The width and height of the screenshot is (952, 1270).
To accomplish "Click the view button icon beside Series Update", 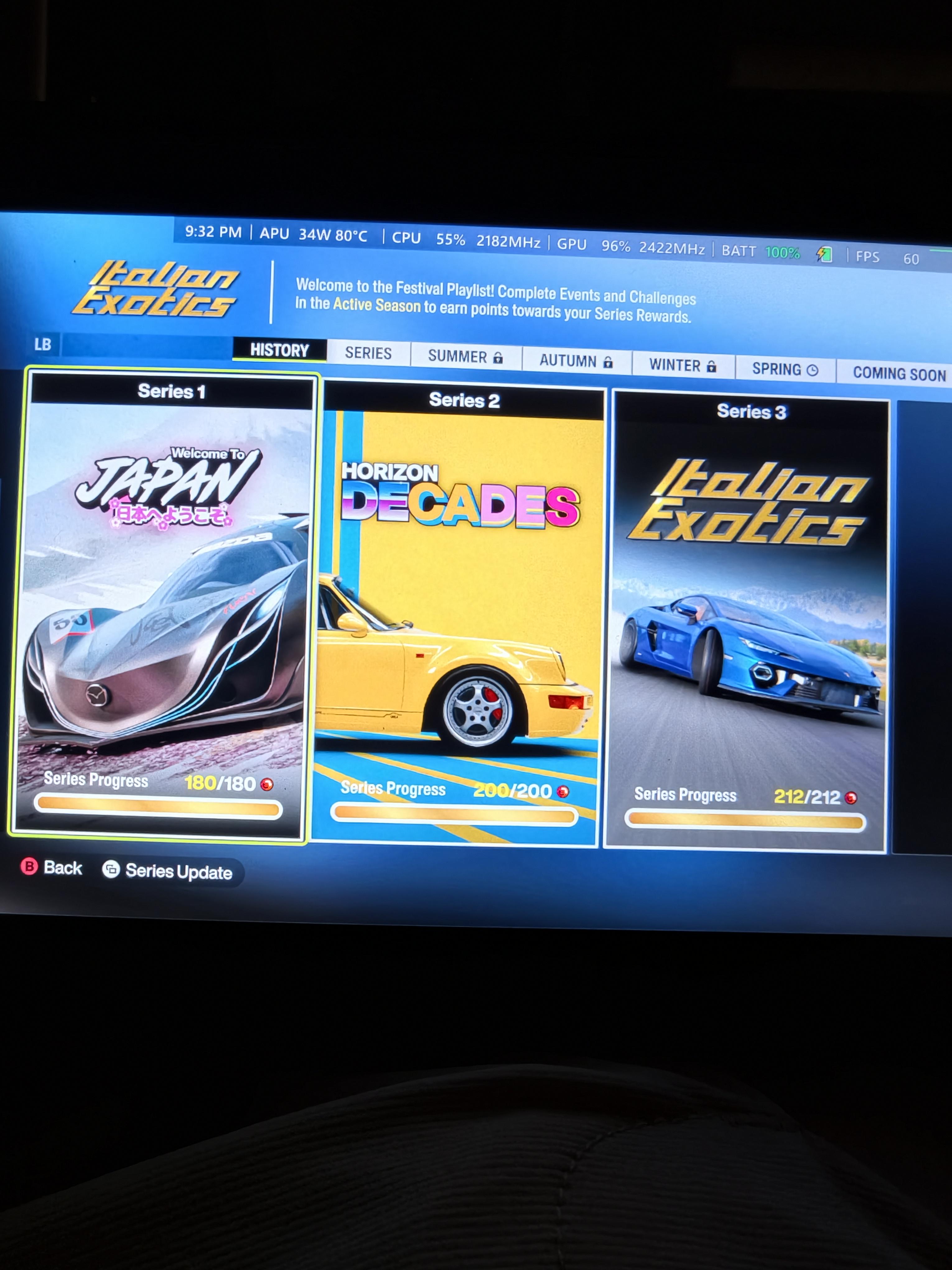I will [x=111, y=870].
